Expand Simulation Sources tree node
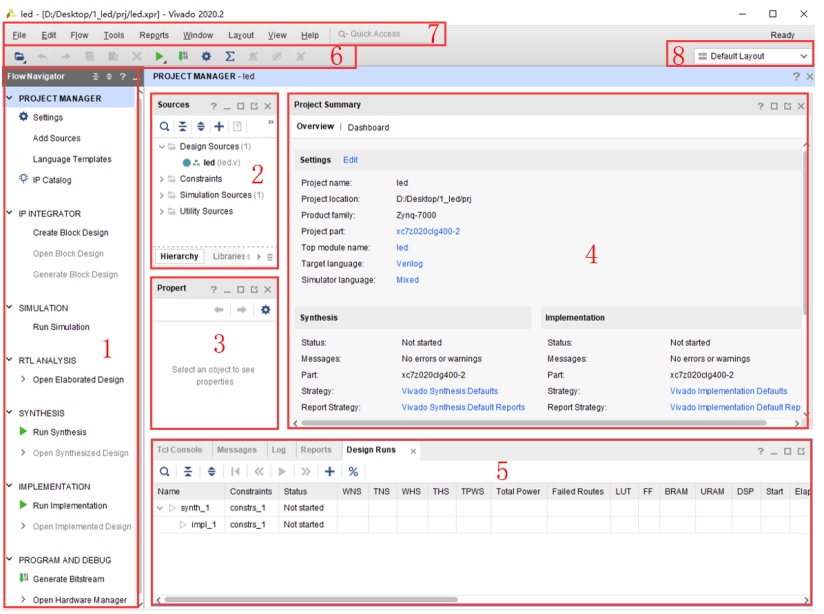Viewport: 824px width, 614px height. [162, 195]
